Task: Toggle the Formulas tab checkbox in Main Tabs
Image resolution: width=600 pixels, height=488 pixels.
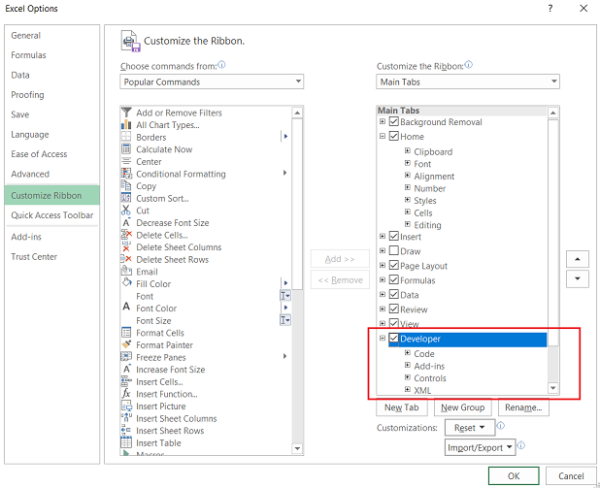Action: point(394,280)
